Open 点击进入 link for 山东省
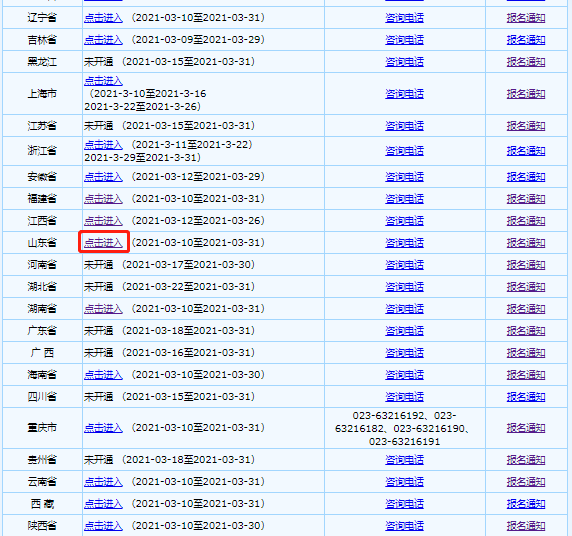 [x=103, y=243]
